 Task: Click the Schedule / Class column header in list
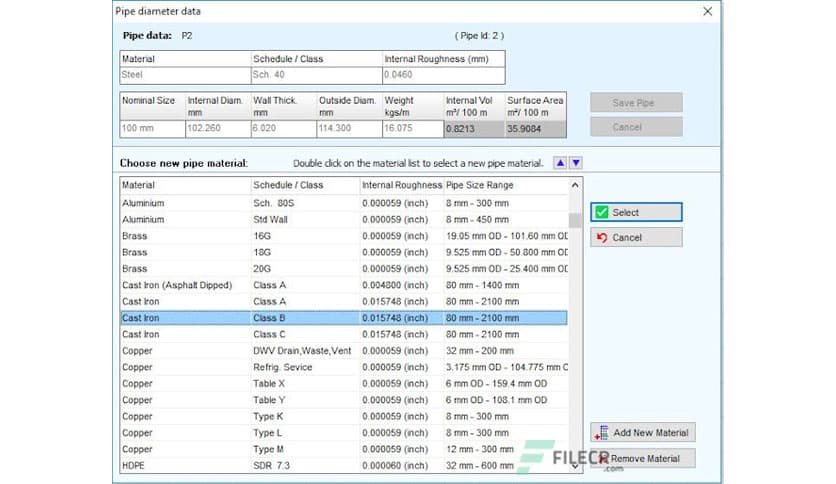303,185
